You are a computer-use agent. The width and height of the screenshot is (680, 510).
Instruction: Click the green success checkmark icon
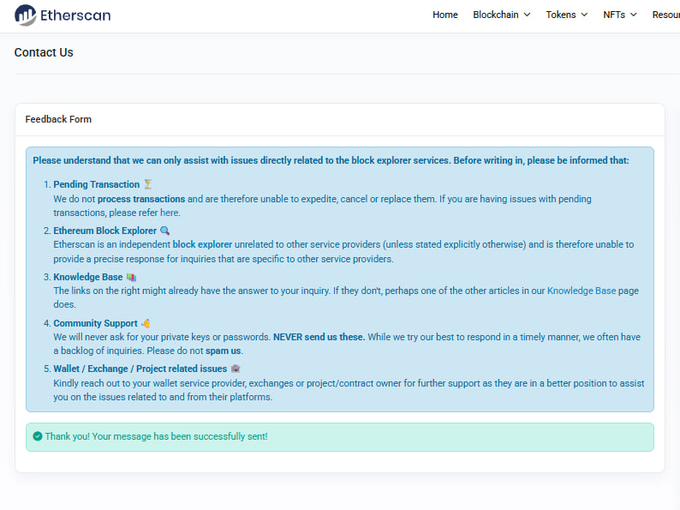point(38,436)
